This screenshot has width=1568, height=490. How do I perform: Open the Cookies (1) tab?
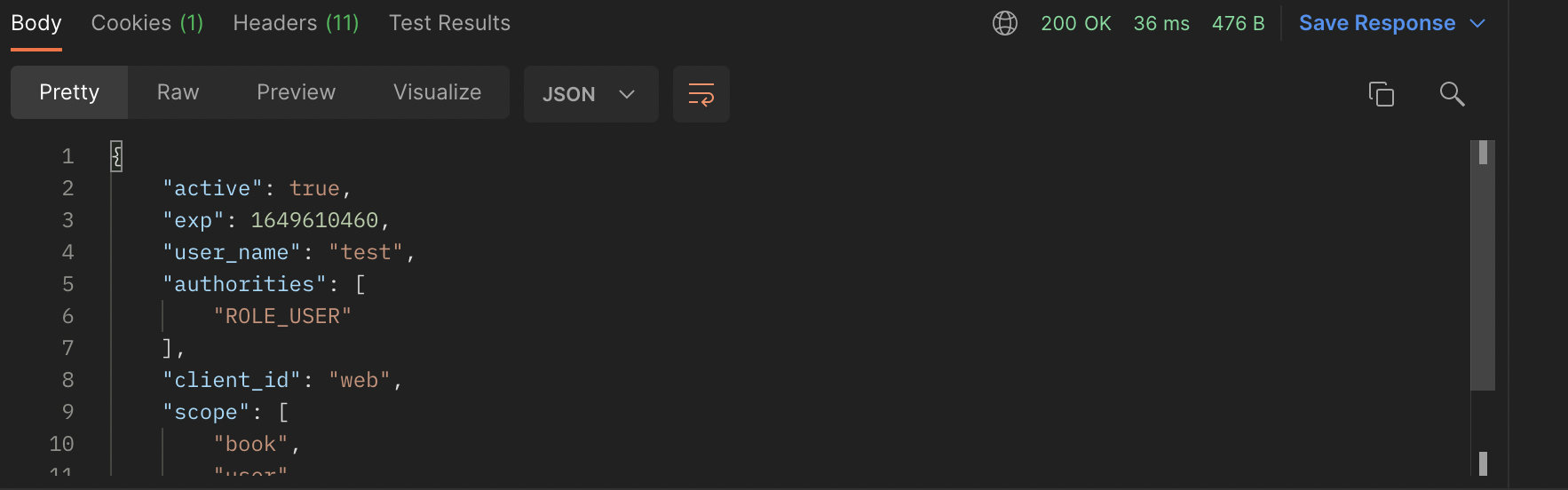pos(147,23)
